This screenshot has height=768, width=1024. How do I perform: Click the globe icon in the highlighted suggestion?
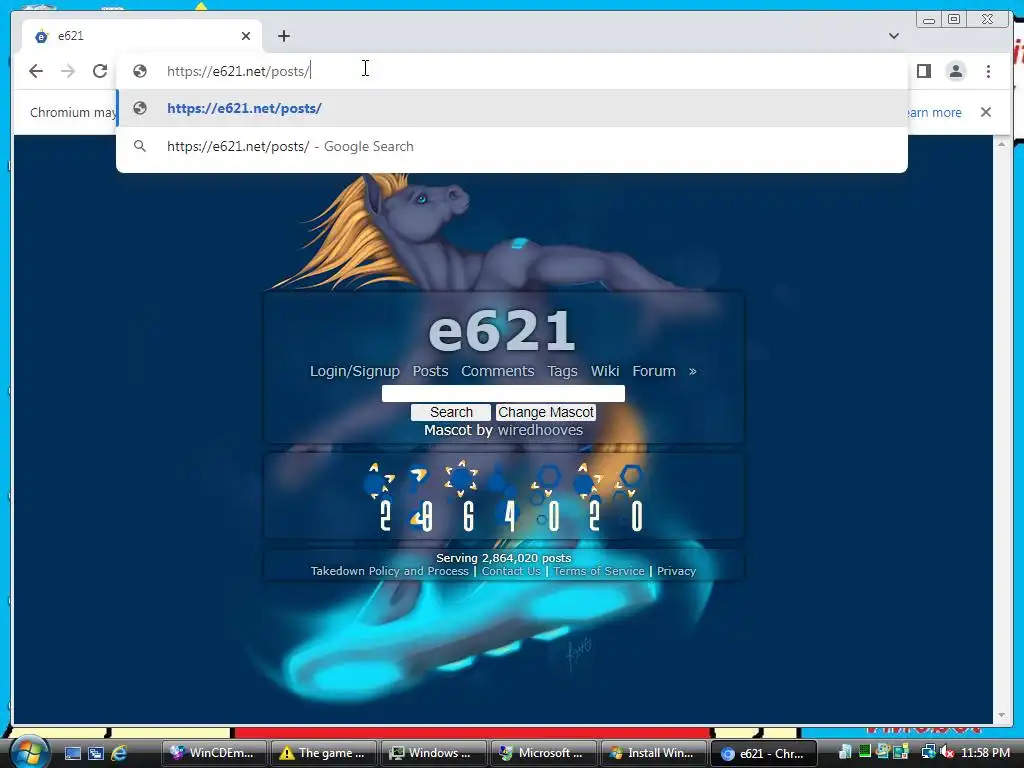tap(140, 108)
